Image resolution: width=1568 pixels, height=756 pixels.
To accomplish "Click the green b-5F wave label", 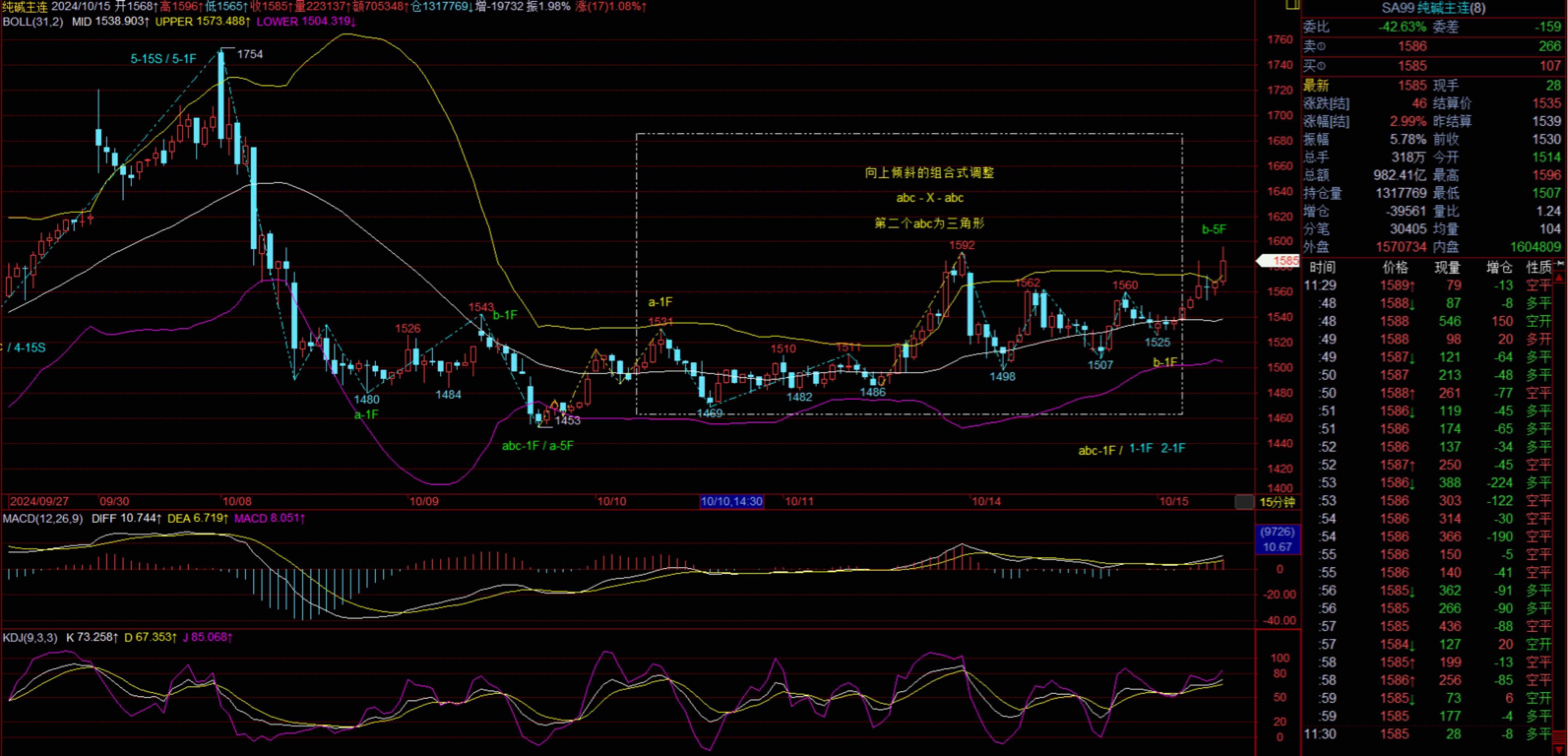I will pos(1214,229).
